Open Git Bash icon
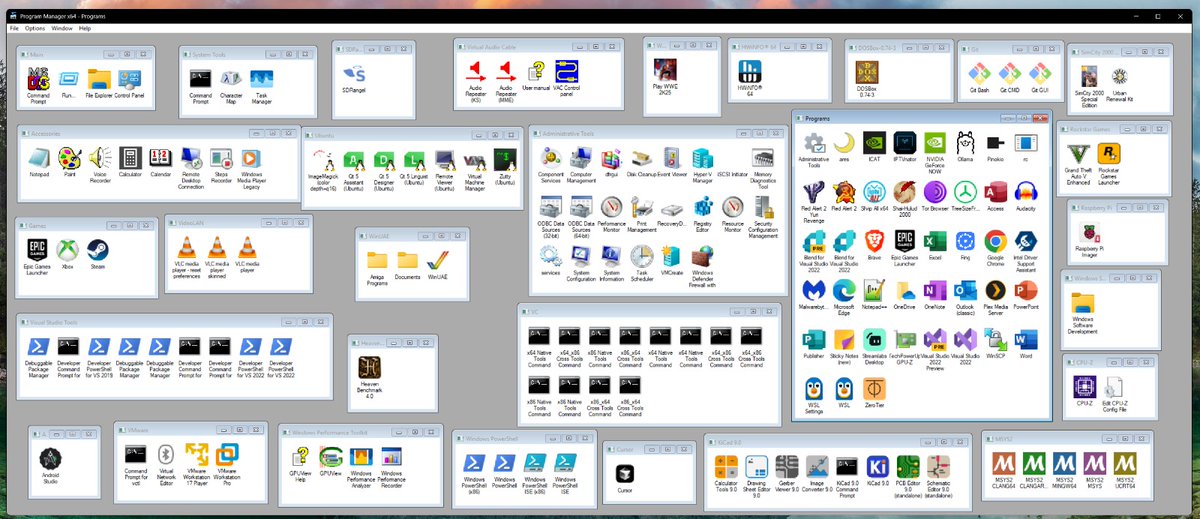 coord(980,74)
